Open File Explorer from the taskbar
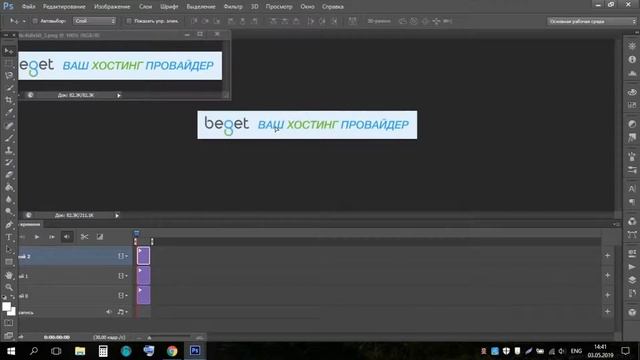The height and width of the screenshot is (360, 640). pos(80,351)
